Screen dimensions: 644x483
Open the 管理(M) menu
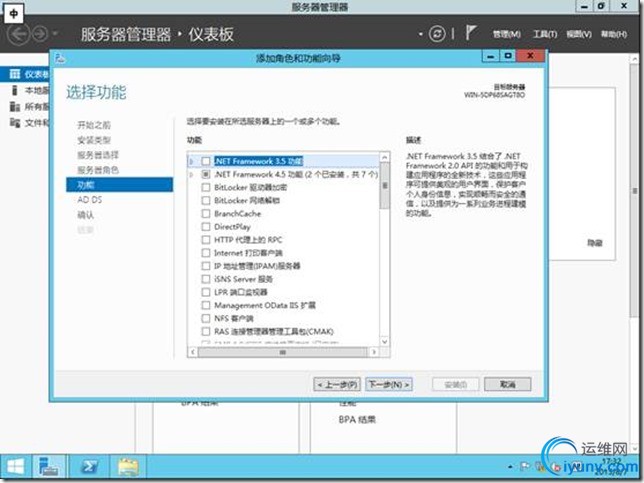click(507, 34)
